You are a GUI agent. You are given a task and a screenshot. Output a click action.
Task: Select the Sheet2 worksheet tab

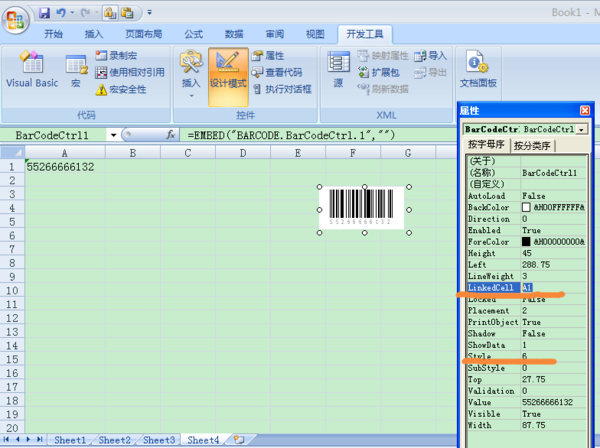(114, 440)
